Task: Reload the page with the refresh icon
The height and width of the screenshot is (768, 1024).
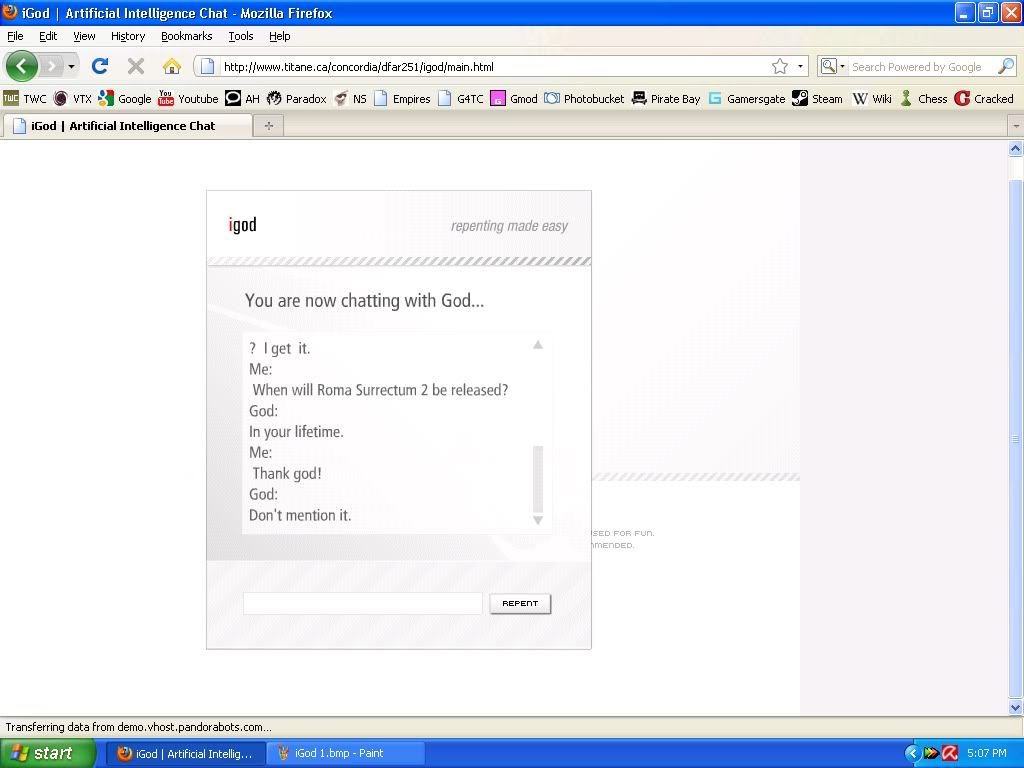Action: click(99, 66)
